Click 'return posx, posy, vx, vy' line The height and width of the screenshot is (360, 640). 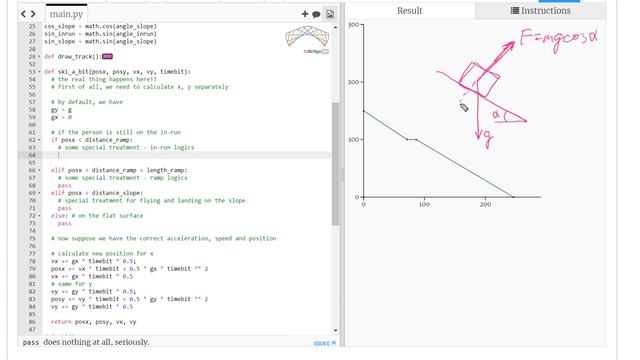click(x=93, y=322)
